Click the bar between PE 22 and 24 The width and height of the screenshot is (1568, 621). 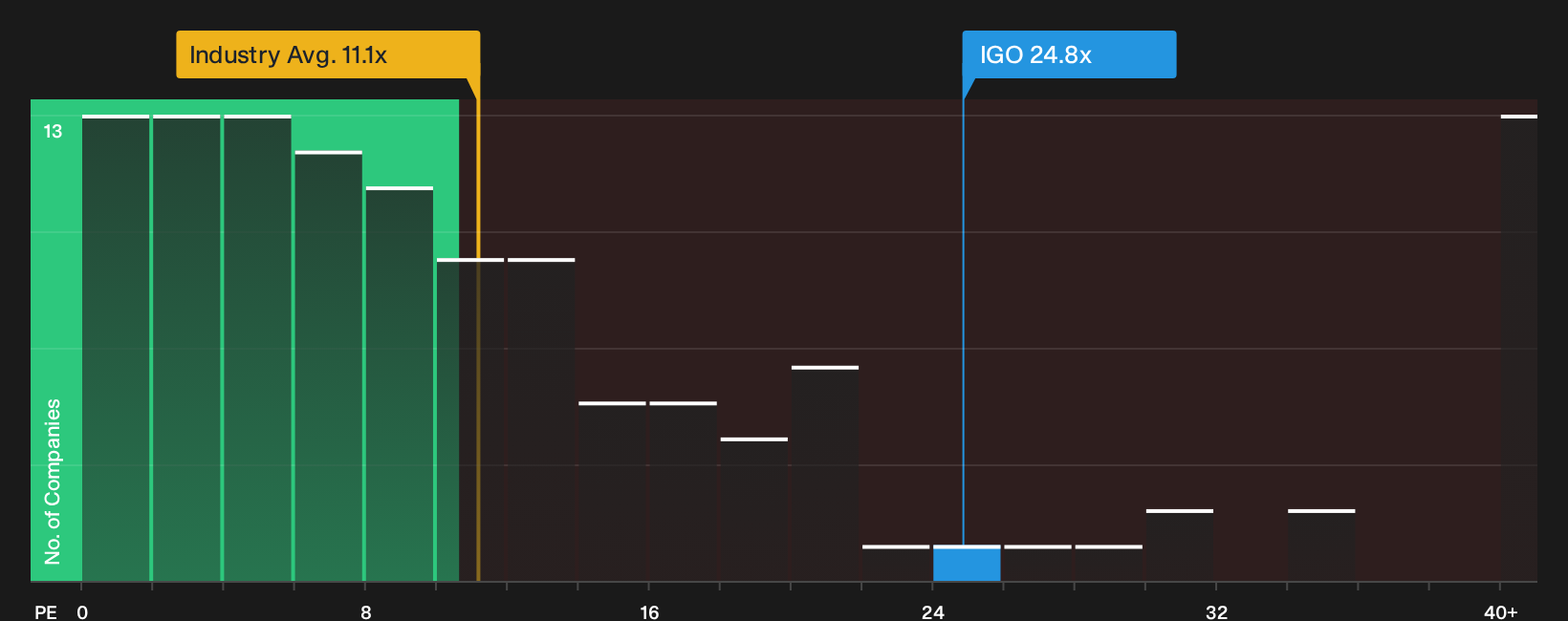[896, 564]
